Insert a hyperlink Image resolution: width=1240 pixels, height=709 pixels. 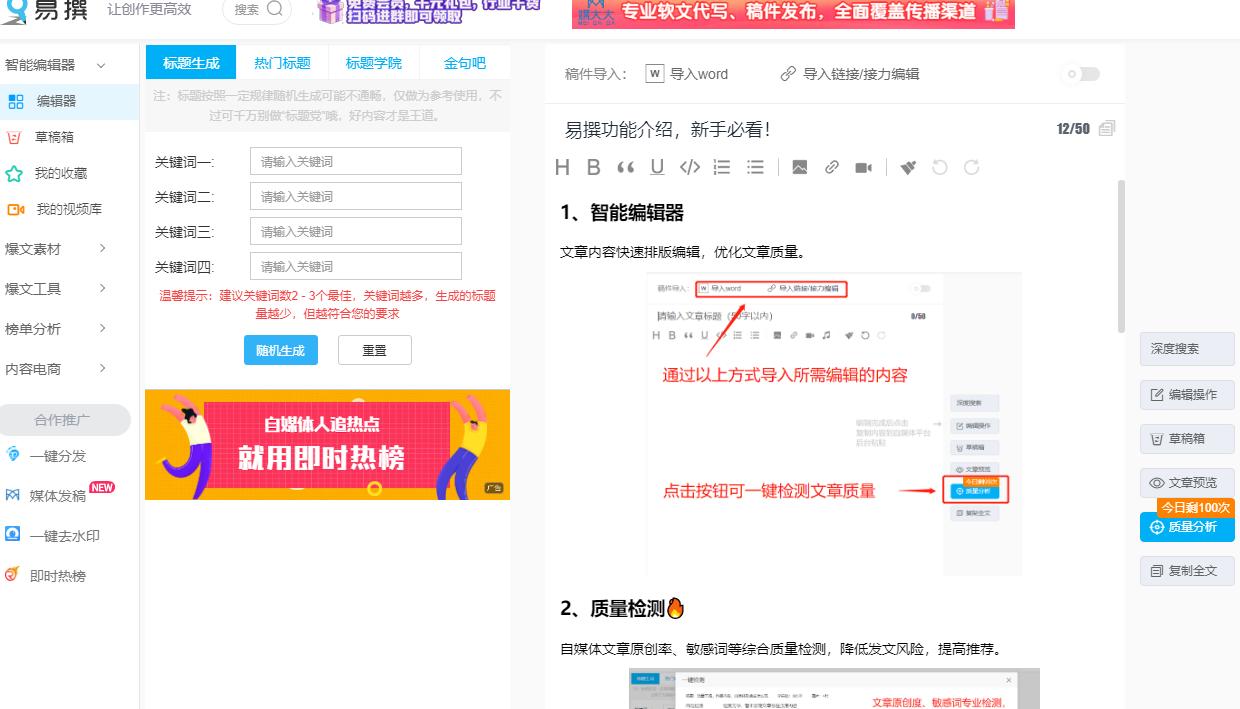831,167
